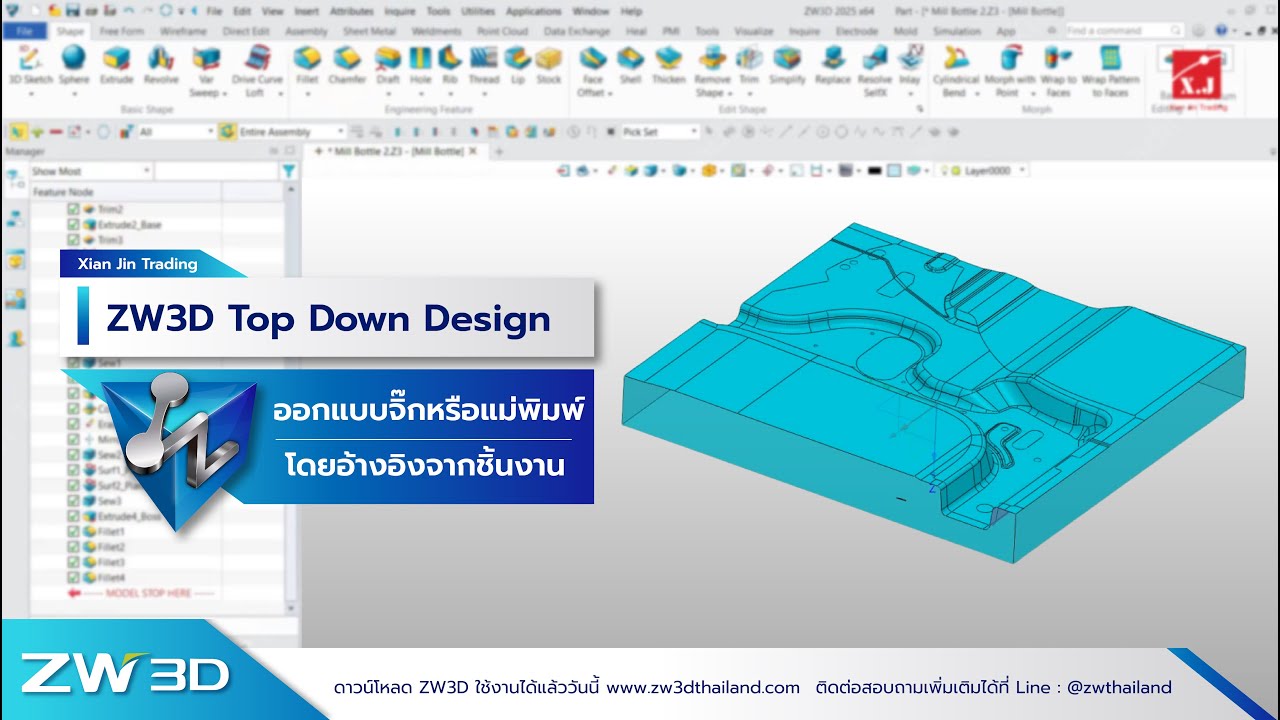
Task: Toggle the Fillet2 feature checkbox
Action: coord(73,547)
